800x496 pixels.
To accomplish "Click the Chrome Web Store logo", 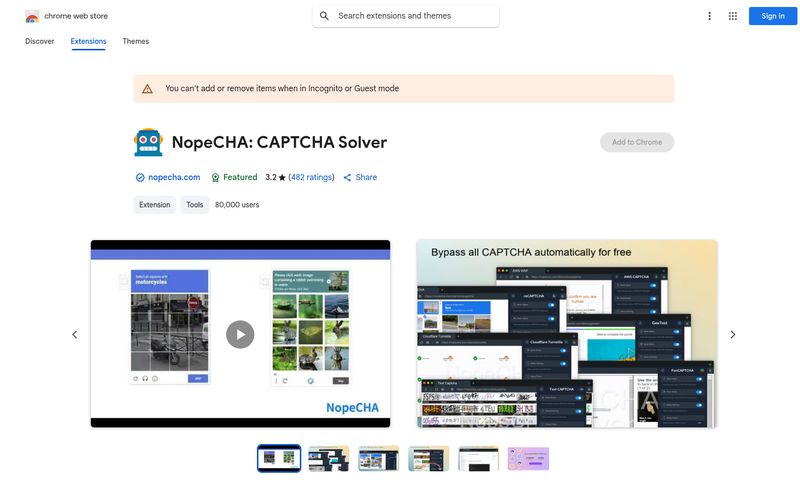I will pos(32,16).
